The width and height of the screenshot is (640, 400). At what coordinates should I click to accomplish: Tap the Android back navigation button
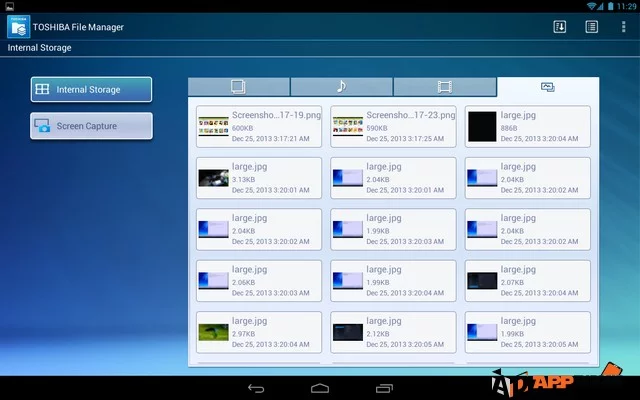pos(256,388)
